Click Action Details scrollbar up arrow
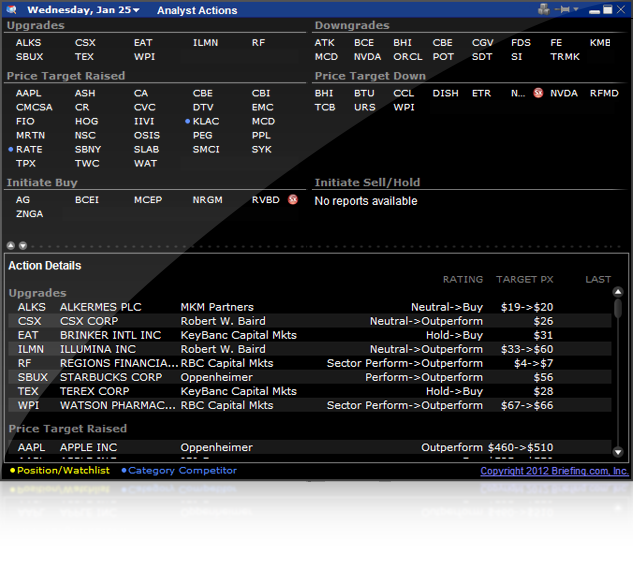This screenshot has width=633, height=569. [x=618, y=292]
